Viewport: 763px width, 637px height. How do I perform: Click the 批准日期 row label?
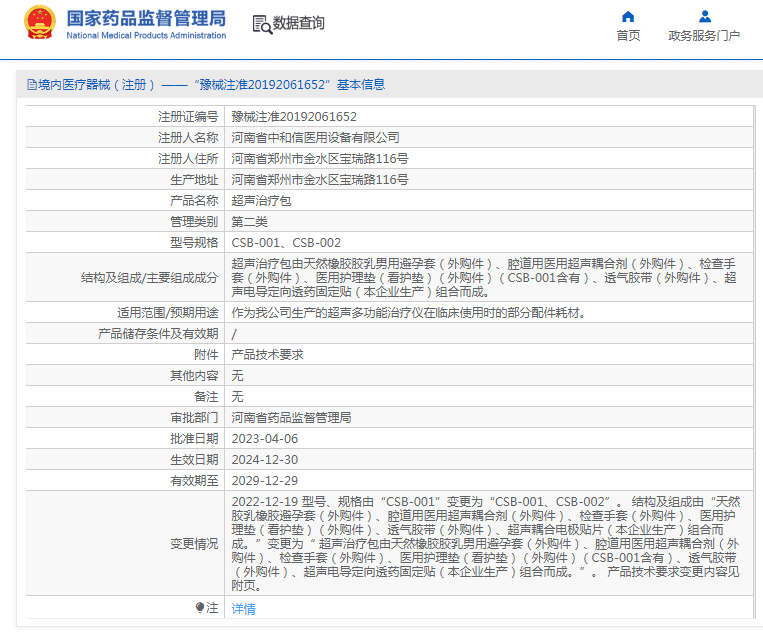point(194,438)
